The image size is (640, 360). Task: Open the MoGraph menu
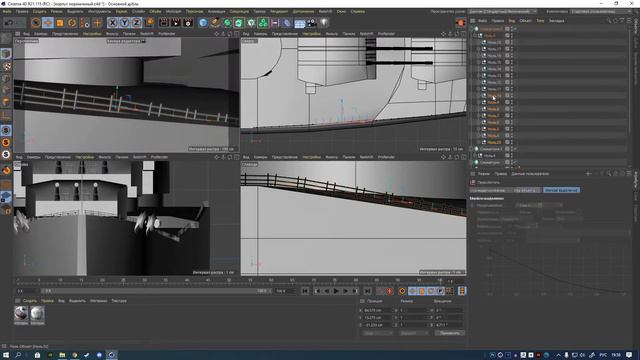pos(173,11)
